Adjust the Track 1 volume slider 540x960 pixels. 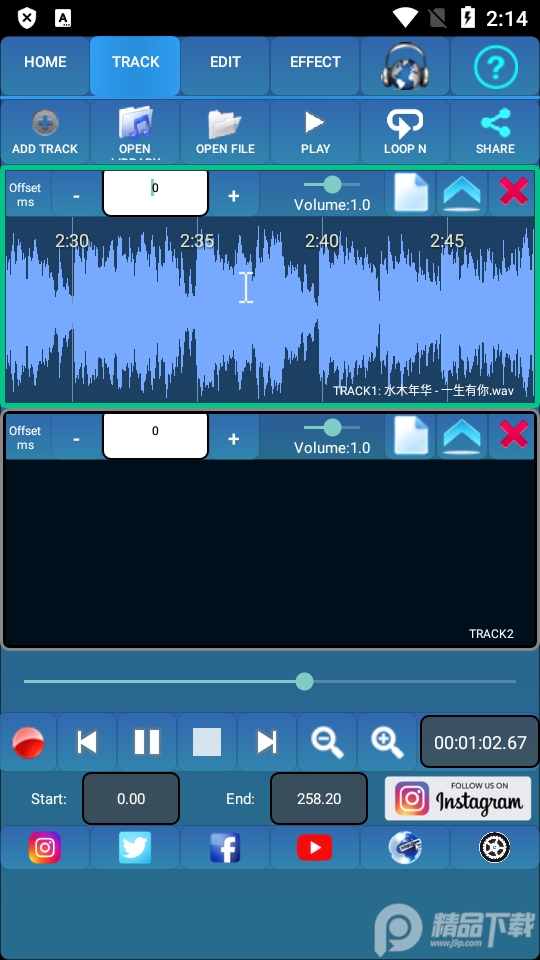point(332,184)
